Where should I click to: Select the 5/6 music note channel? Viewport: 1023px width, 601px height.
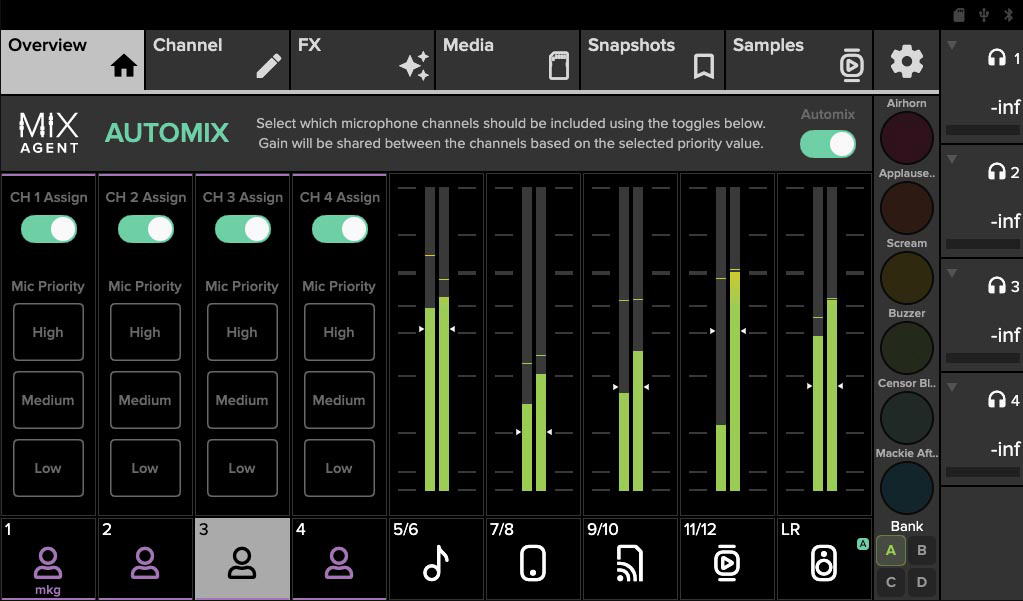point(436,559)
